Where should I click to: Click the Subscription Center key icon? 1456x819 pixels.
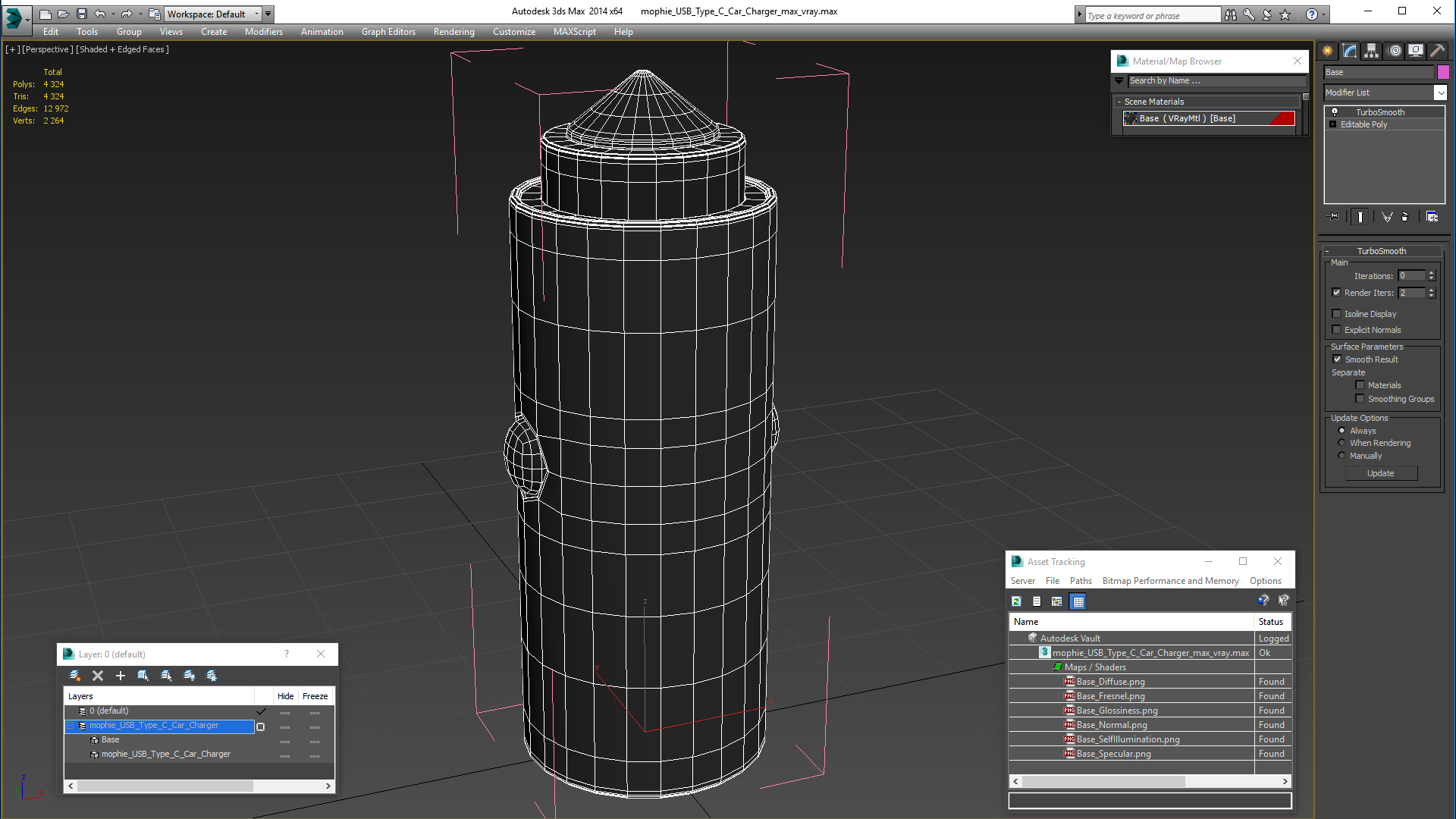point(1249,14)
